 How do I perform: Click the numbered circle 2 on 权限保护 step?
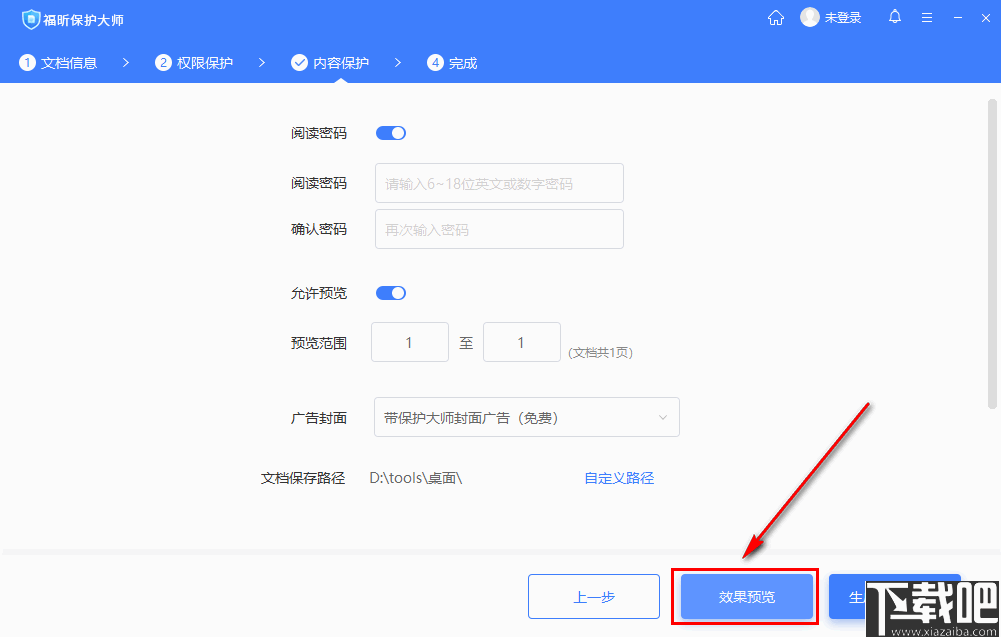162,62
